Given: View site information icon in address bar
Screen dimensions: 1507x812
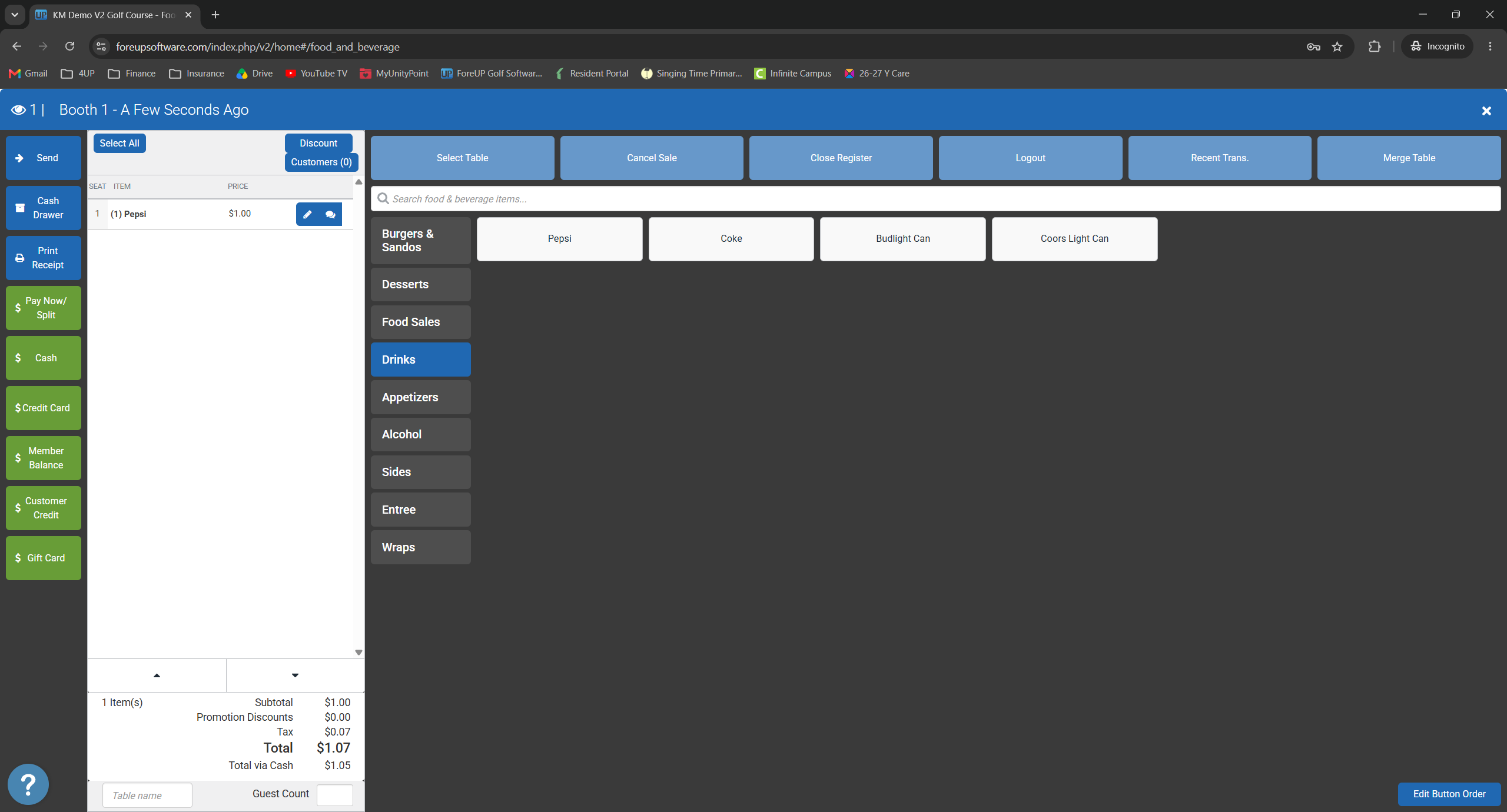Looking at the screenshot, I should [x=101, y=46].
